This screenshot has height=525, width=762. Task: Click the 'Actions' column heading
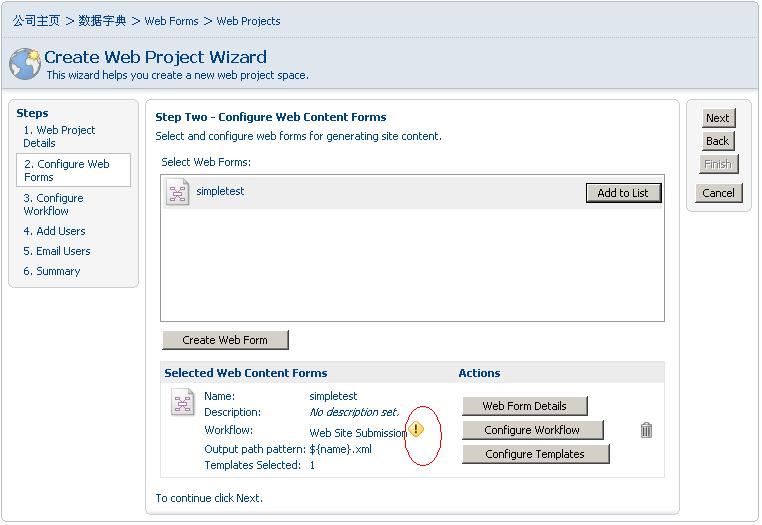click(x=479, y=373)
